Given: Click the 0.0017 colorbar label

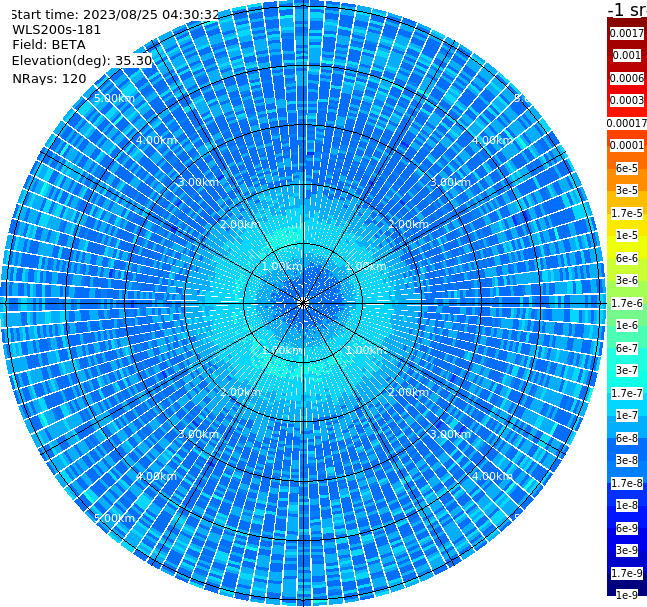Looking at the screenshot, I should [627, 33].
